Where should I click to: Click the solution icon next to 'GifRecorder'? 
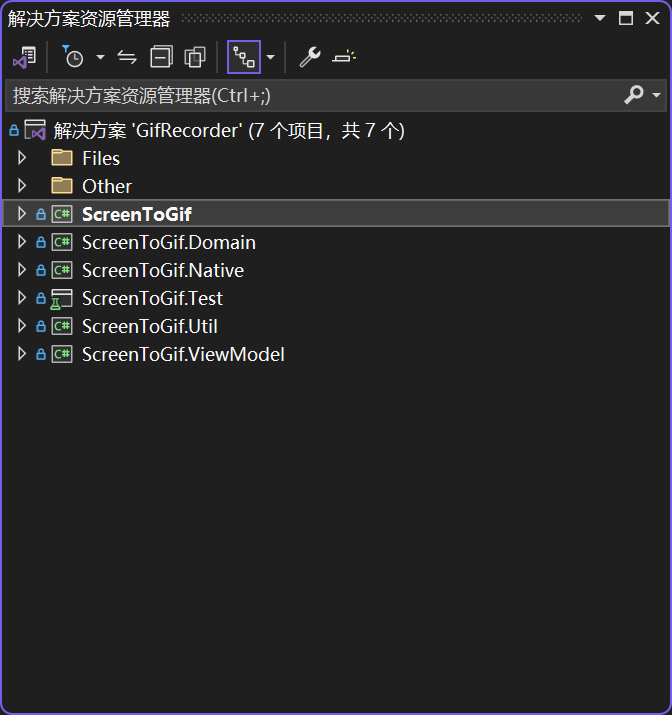pyautogui.click(x=35, y=130)
